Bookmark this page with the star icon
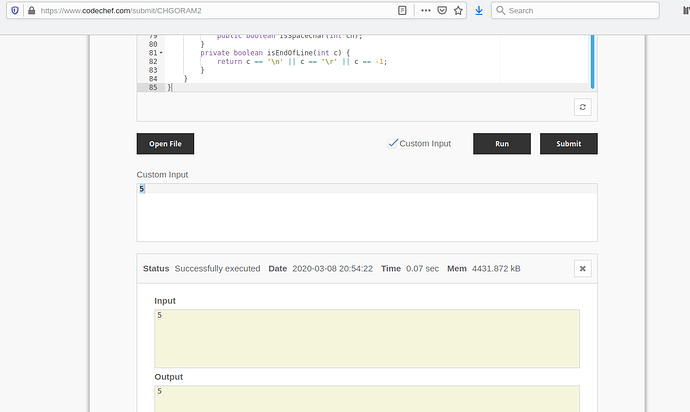Screen dimensions: 690x412 (458, 10)
